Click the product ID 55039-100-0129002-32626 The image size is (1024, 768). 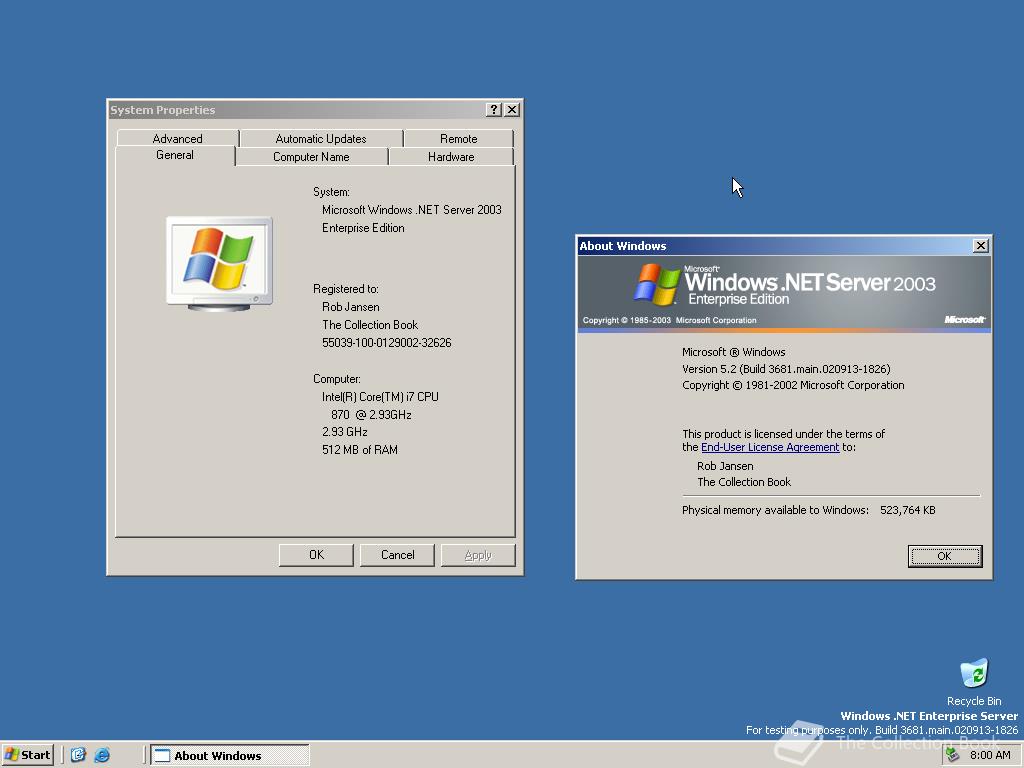pos(387,343)
